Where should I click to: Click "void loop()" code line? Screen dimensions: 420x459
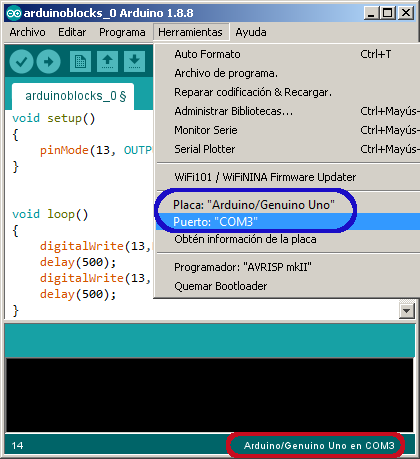(x=50, y=214)
